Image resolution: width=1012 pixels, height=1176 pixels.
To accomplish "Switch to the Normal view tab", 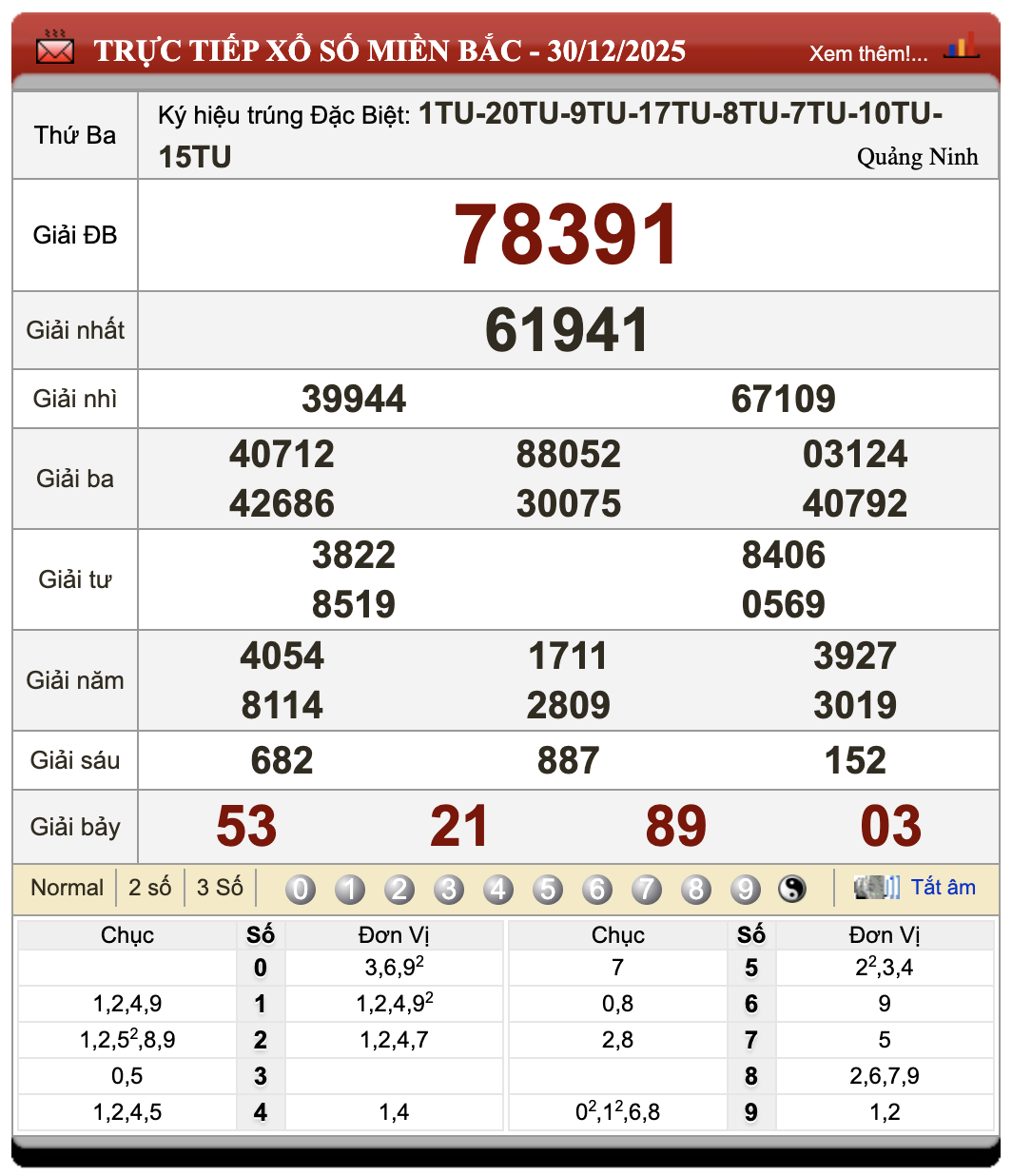I will point(67,887).
